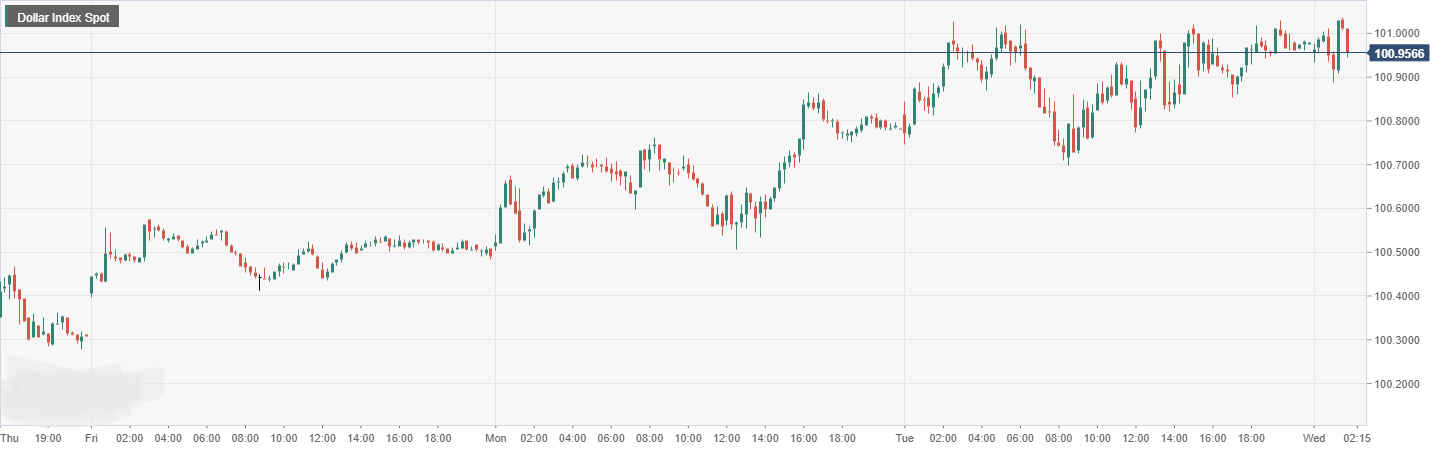This screenshot has width=1443, height=451.
Task: Click the 02:00 label right after Mon
Action: click(x=534, y=438)
